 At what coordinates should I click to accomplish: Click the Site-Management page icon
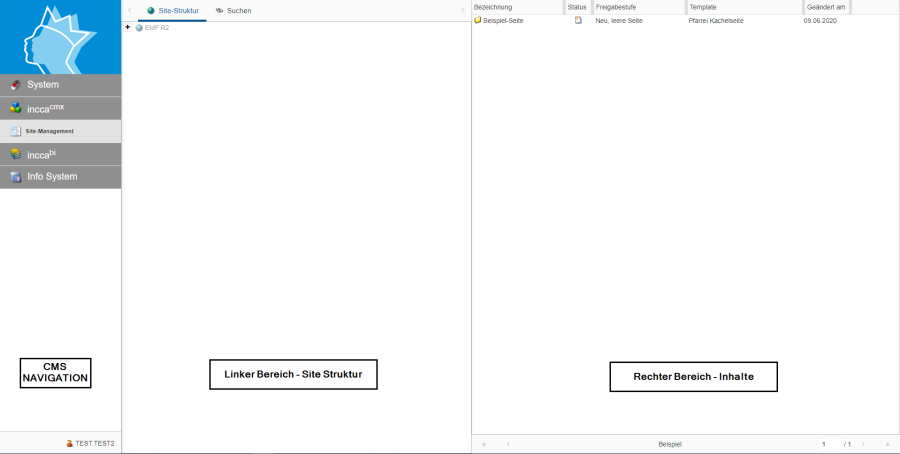[15, 131]
